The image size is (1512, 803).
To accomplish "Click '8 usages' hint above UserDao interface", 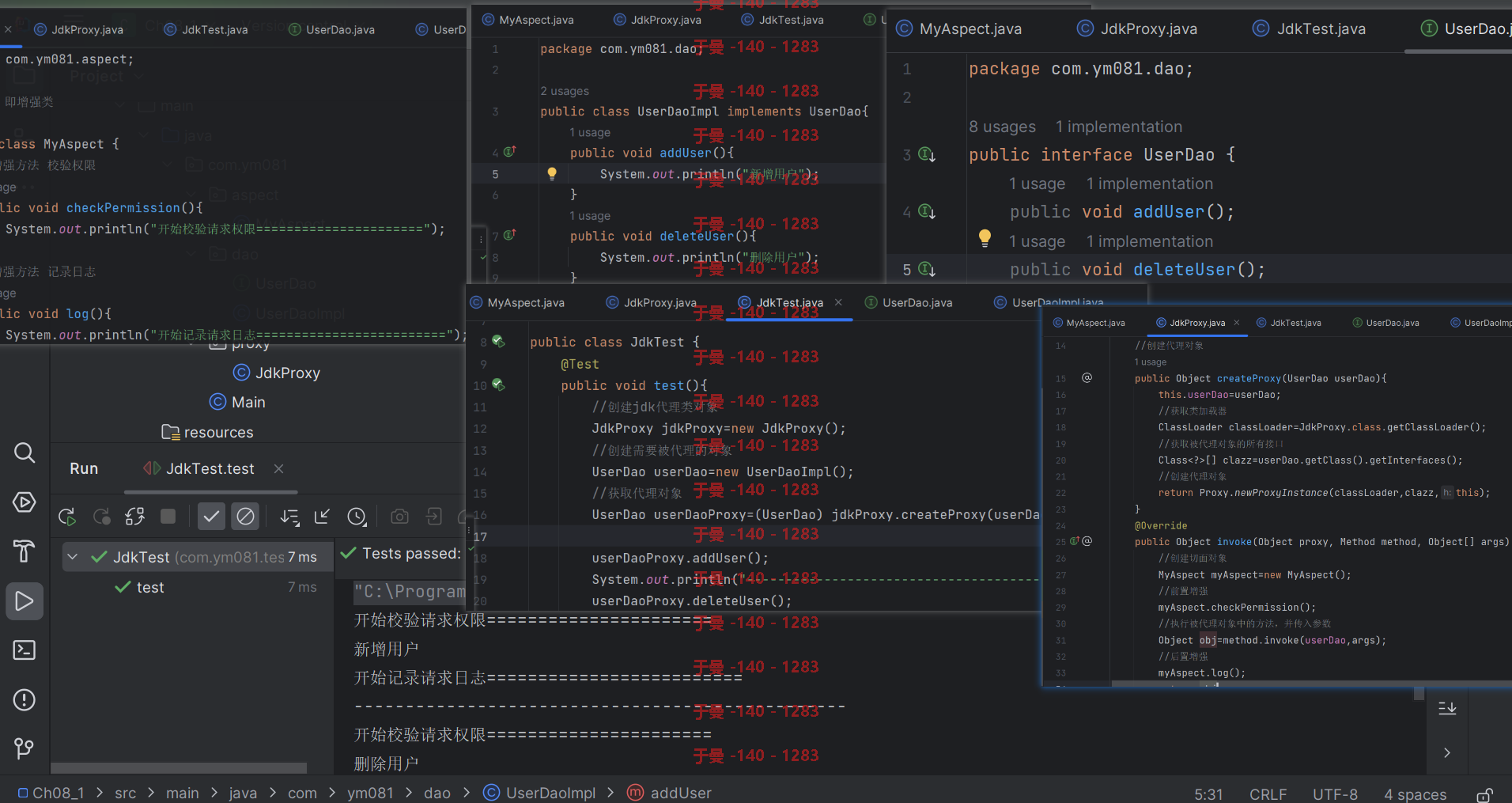I will 1002,127.
